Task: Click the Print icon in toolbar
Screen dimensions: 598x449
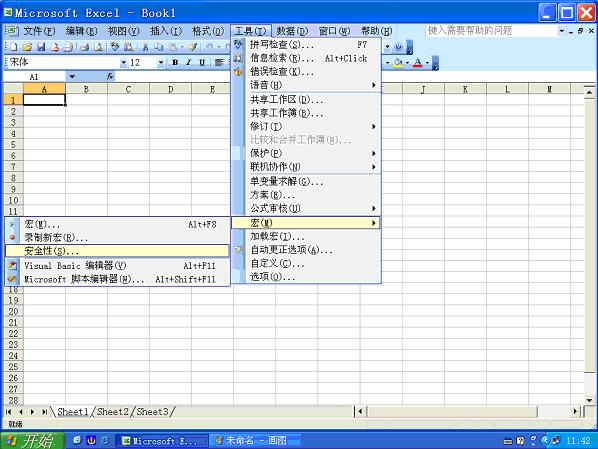Action: [85, 47]
